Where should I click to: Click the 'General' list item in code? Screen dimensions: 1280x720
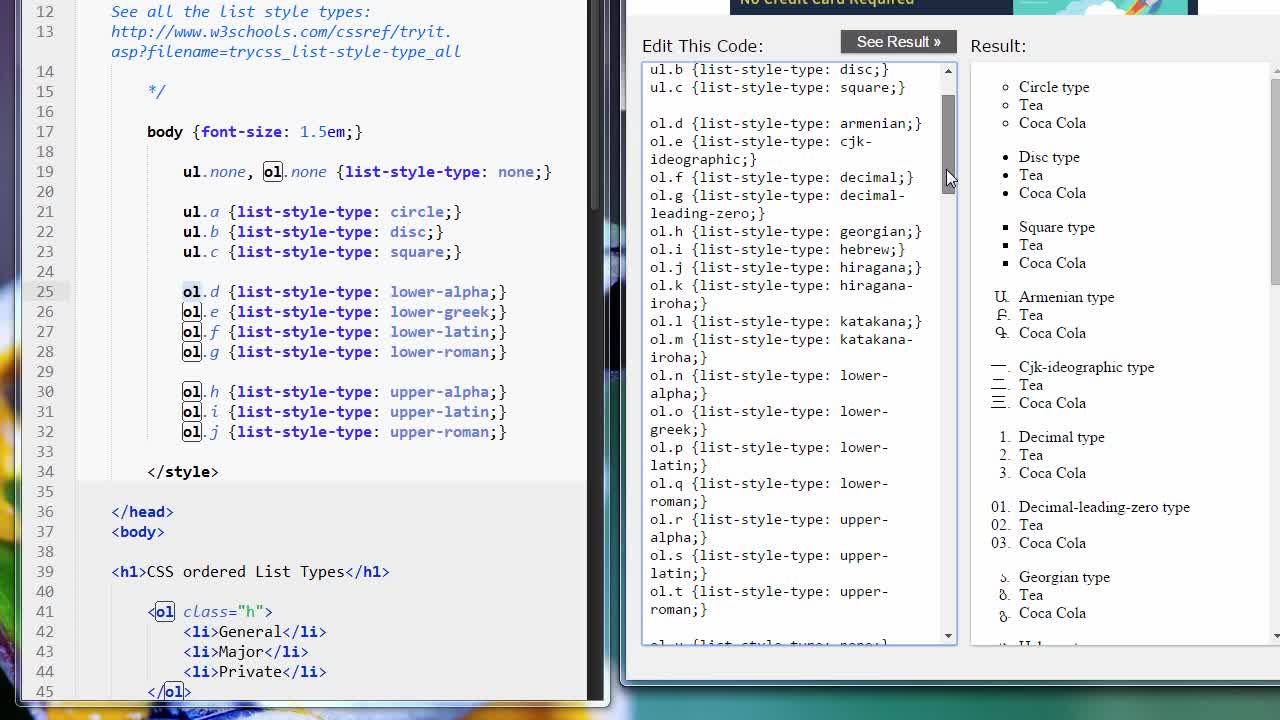coord(250,632)
